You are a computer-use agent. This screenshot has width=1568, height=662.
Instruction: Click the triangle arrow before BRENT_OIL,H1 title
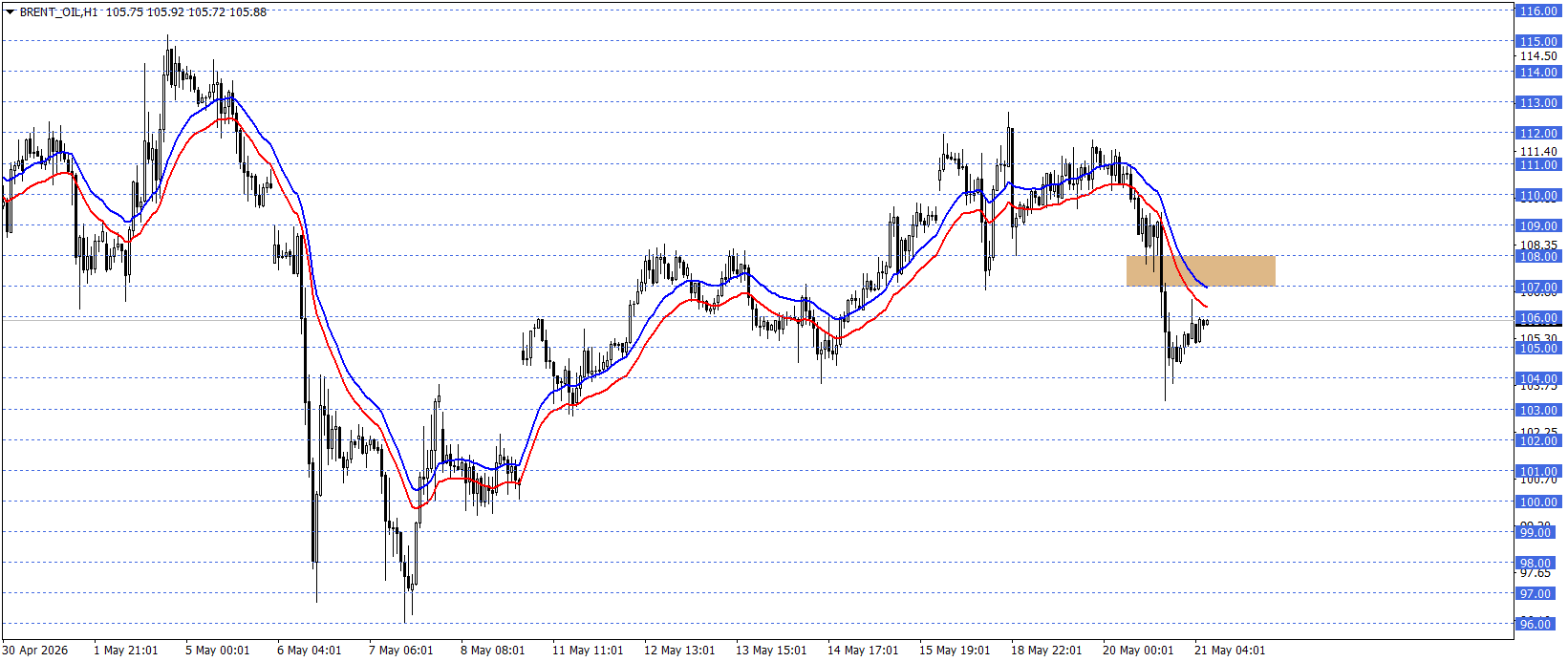pyautogui.click(x=10, y=12)
